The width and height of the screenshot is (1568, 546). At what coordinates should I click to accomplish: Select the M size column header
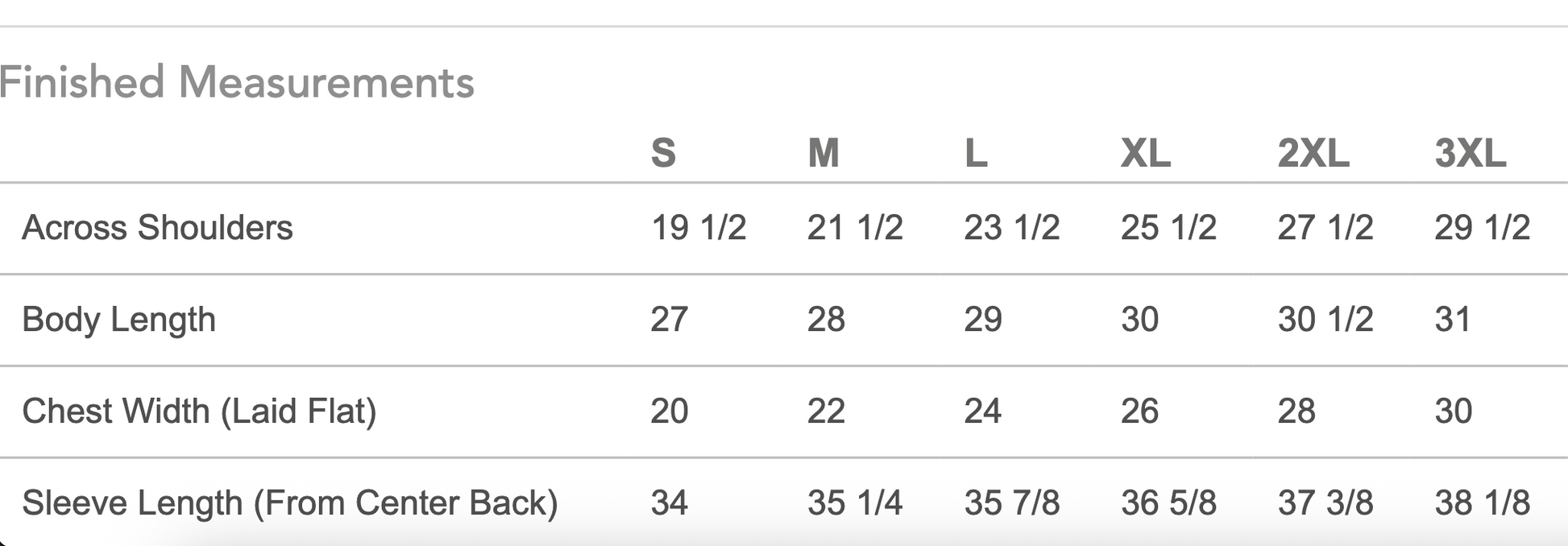[x=823, y=153]
